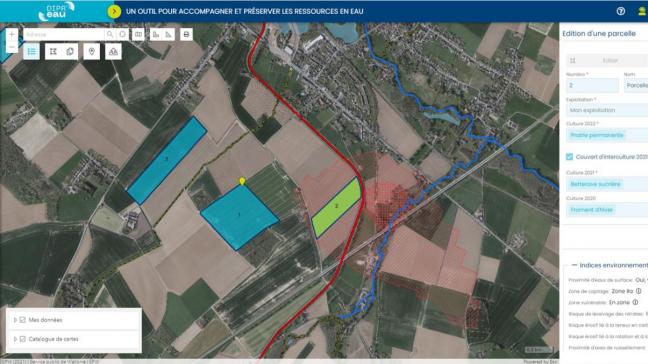This screenshot has height=364, width=648.
Task: Click the yellow arrow button in header
Action: (114, 11)
